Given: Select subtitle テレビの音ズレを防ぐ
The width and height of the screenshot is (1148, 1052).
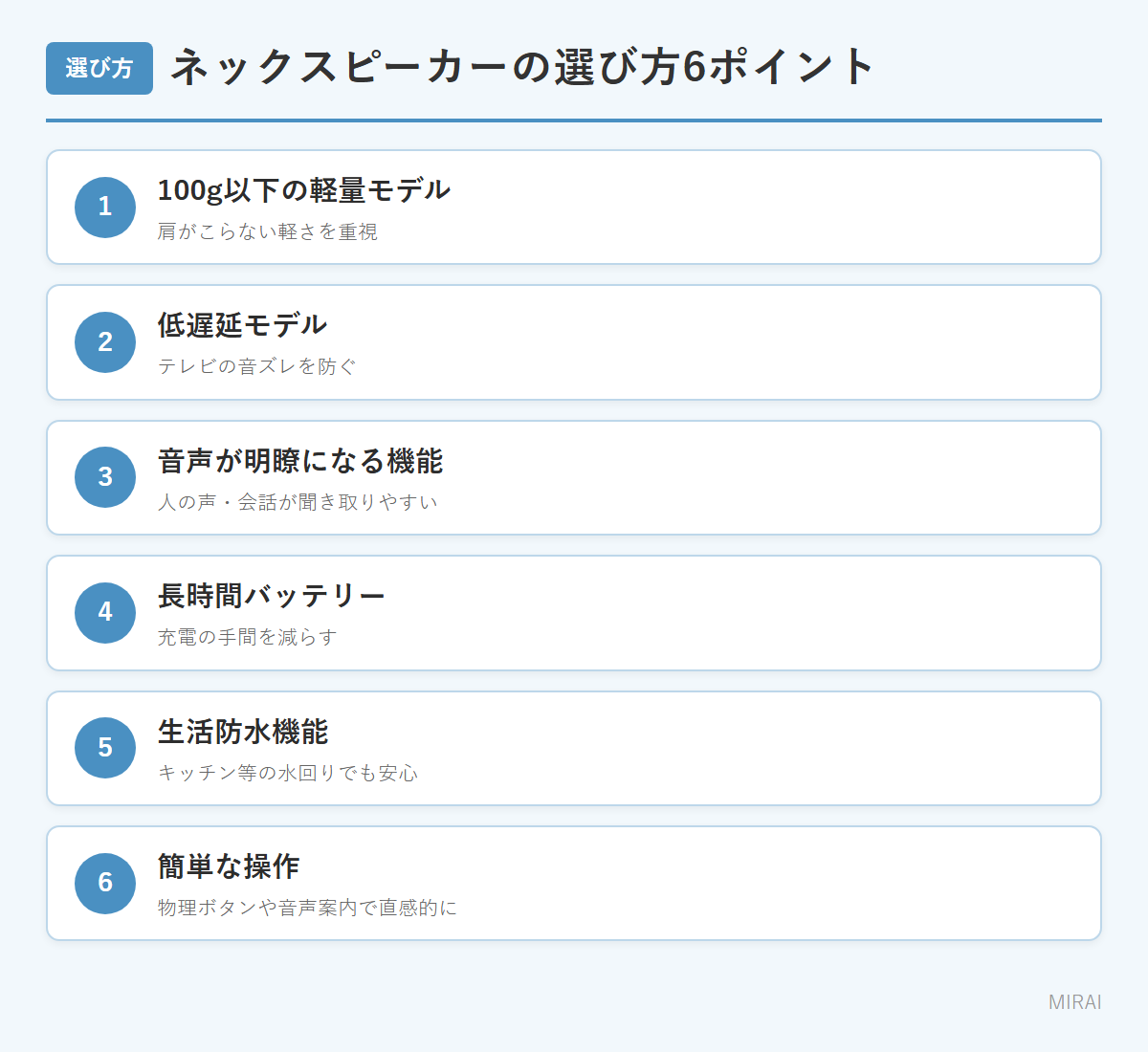Looking at the screenshot, I should pyautogui.click(x=257, y=366).
